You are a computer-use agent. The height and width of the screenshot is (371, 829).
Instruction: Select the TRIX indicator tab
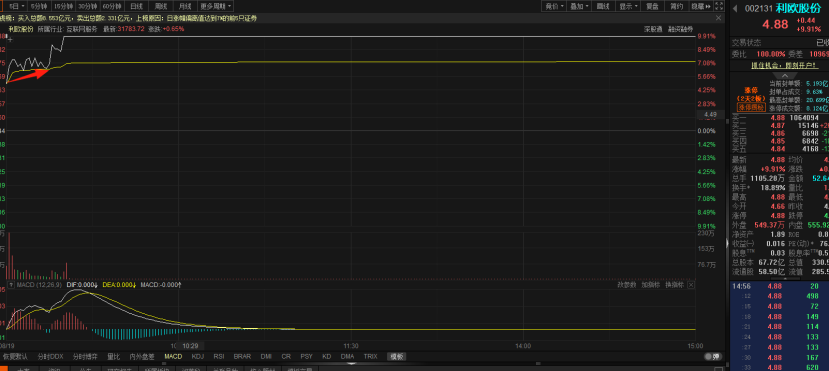pos(371,356)
